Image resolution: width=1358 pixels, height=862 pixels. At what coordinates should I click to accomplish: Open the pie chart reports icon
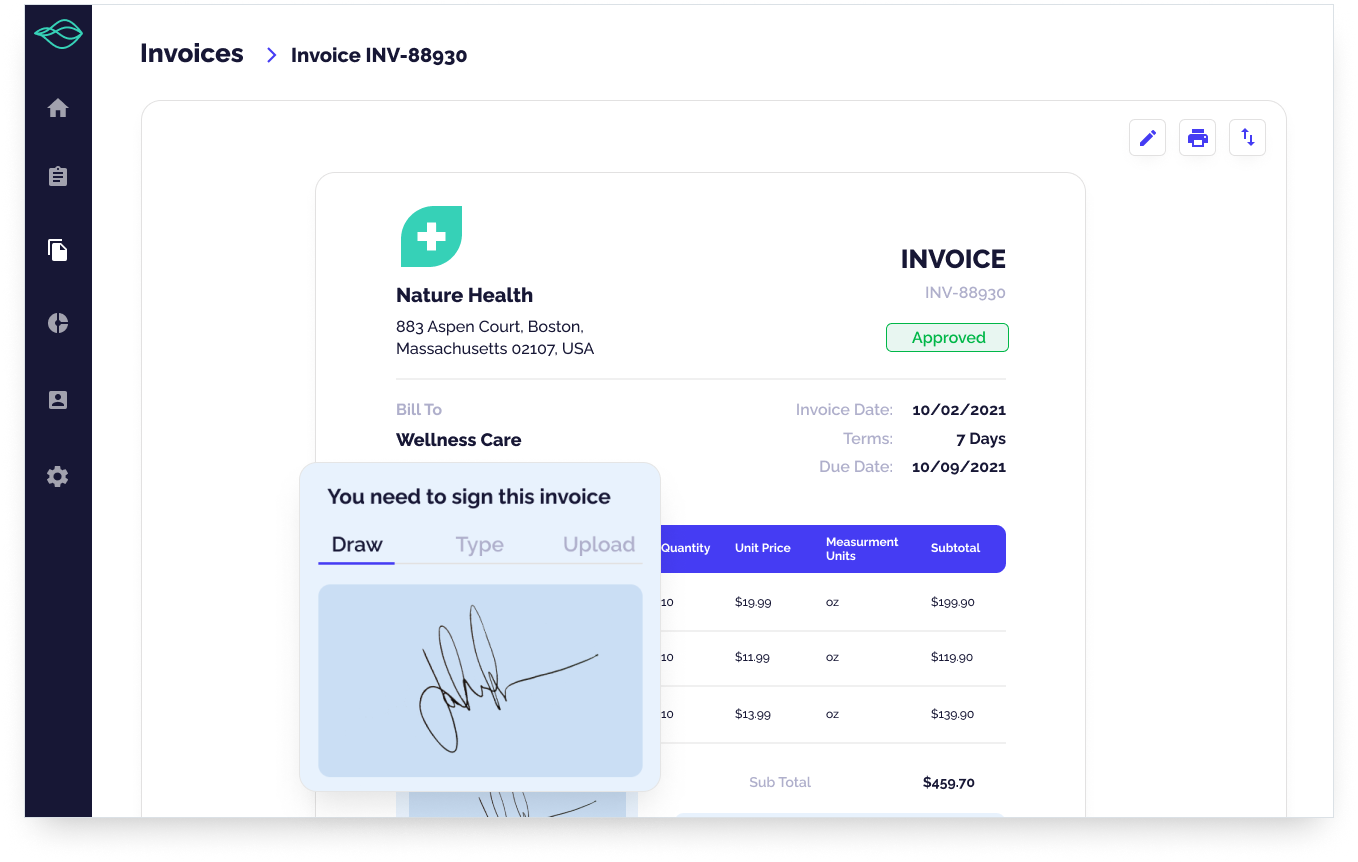point(58,323)
